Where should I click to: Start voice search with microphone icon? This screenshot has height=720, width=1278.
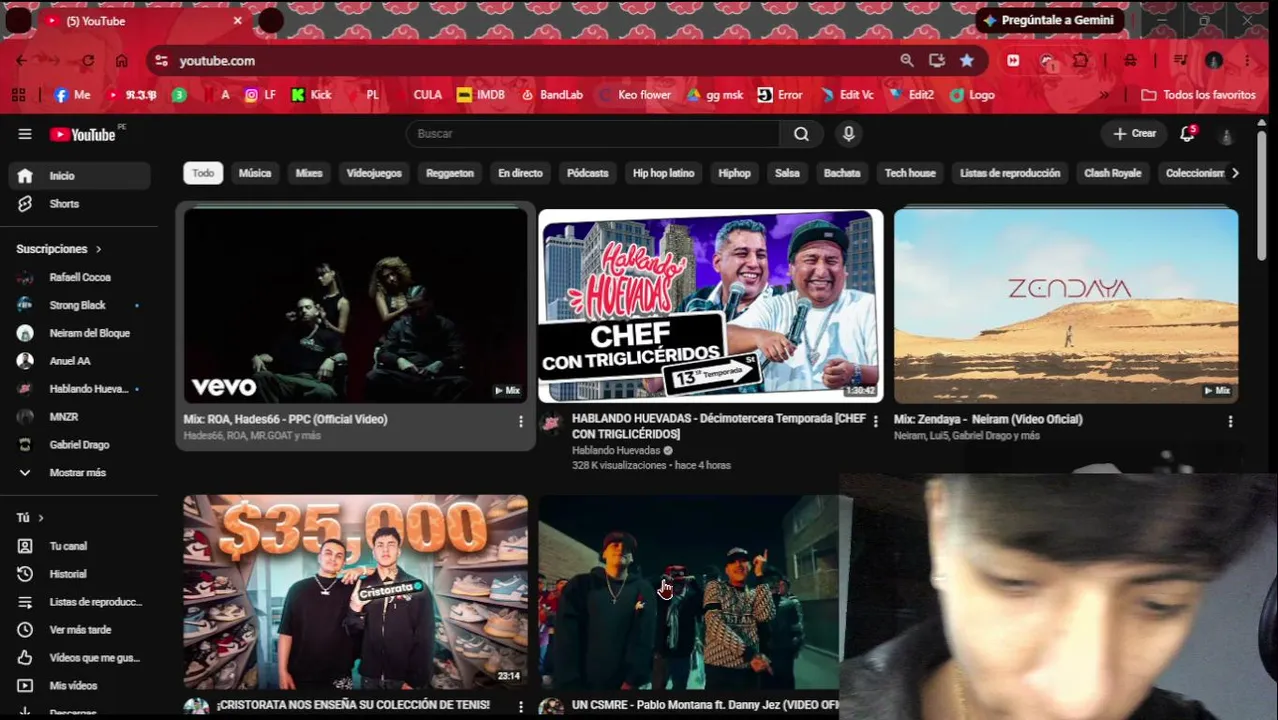click(x=848, y=134)
